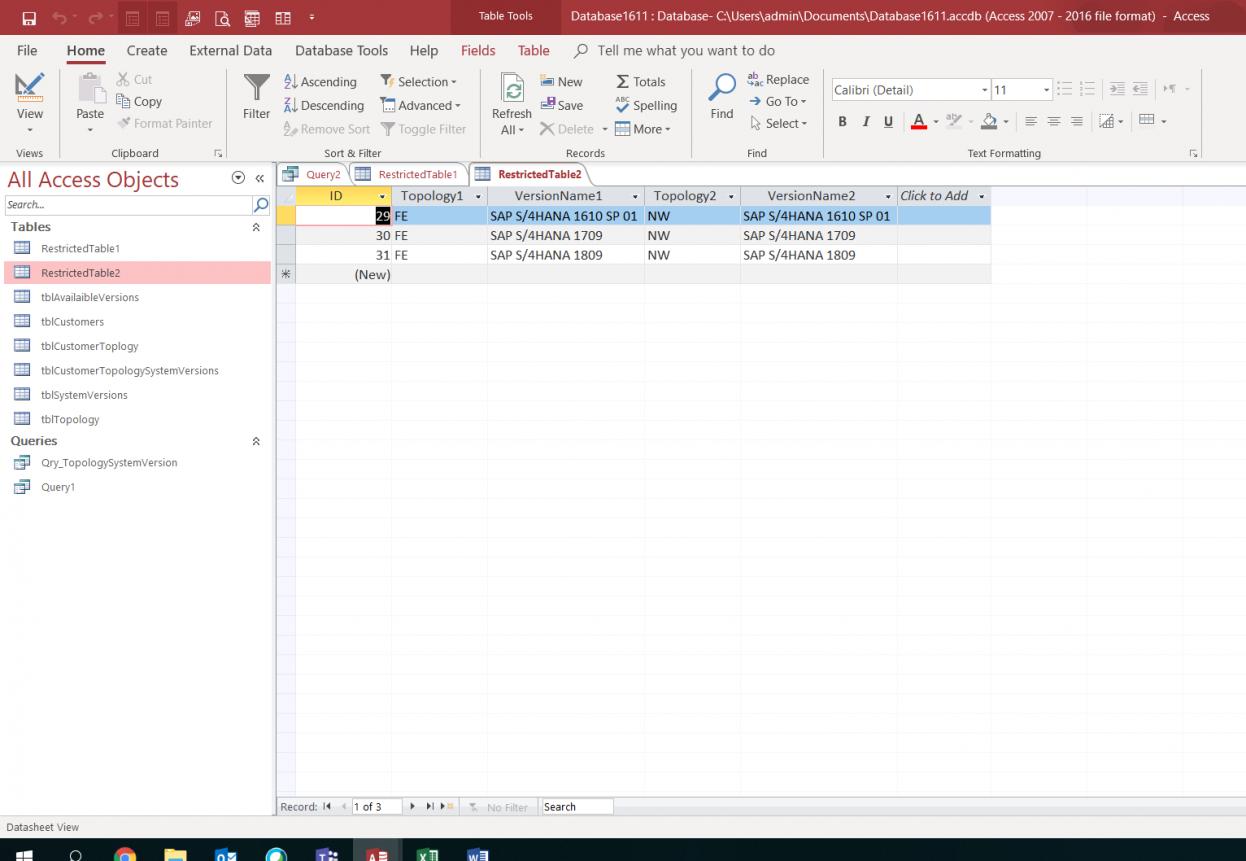1246x861 pixels.
Task: Click the record navigator Search box
Action: pyautogui.click(x=576, y=807)
